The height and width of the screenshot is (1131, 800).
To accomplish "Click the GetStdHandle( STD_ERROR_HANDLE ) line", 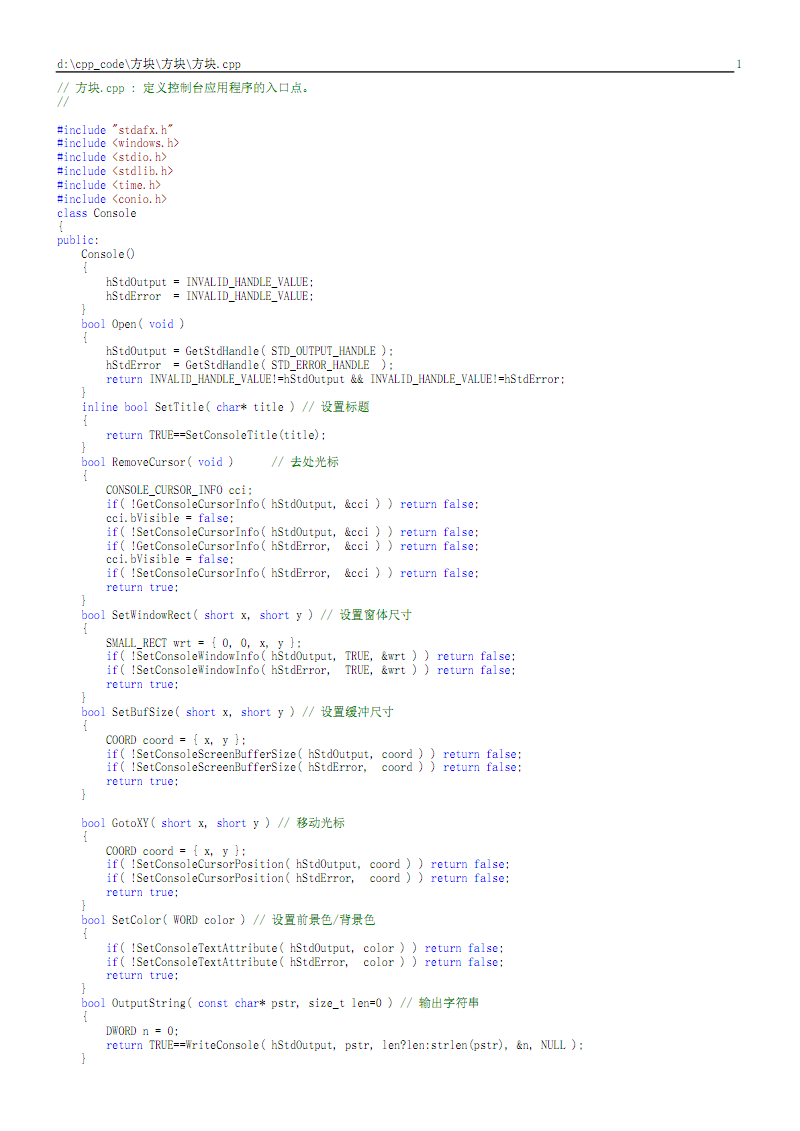I will pyautogui.click(x=250, y=365).
